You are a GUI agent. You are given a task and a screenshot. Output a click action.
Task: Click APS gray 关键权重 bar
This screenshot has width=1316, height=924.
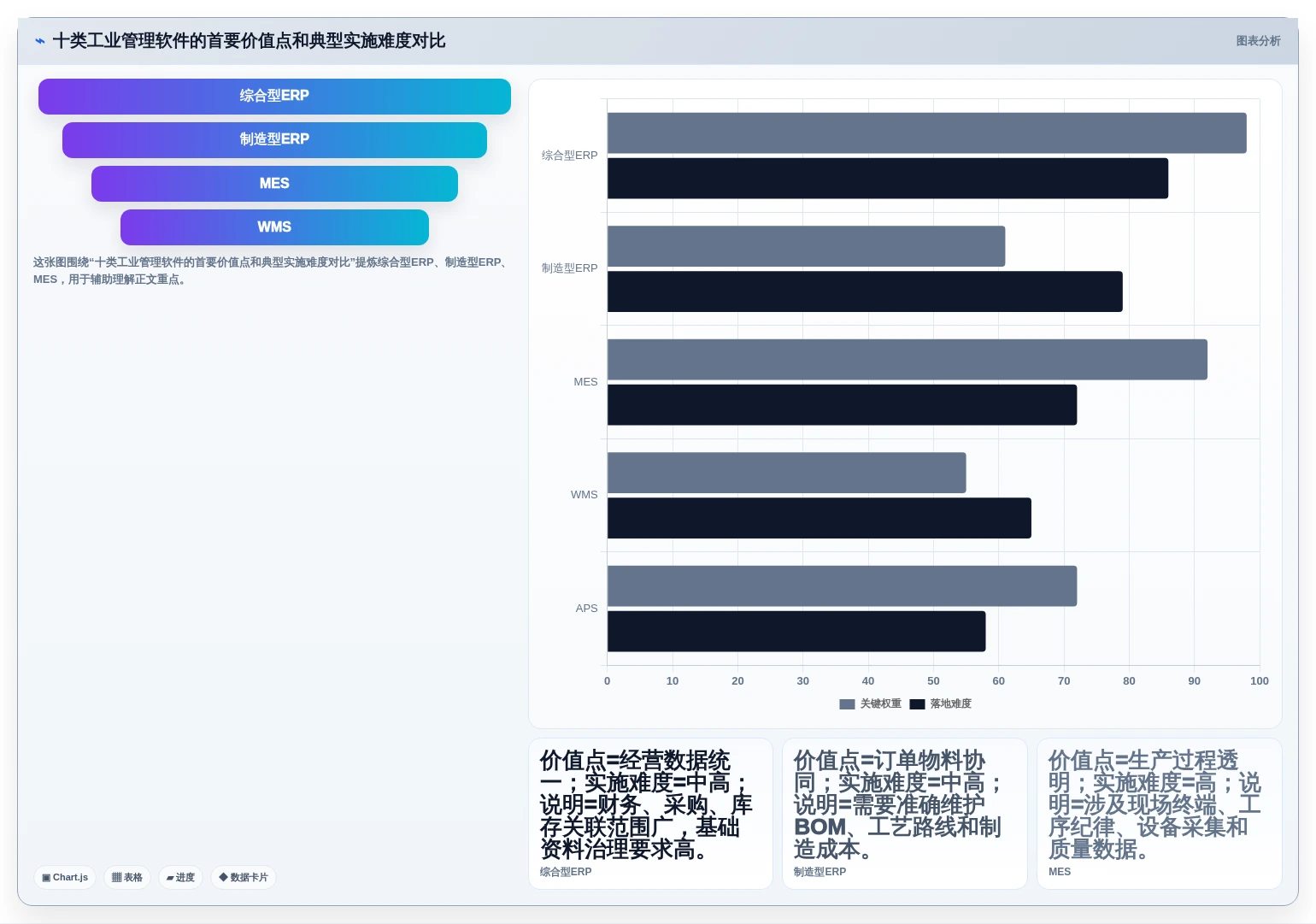tap(842, 586)
